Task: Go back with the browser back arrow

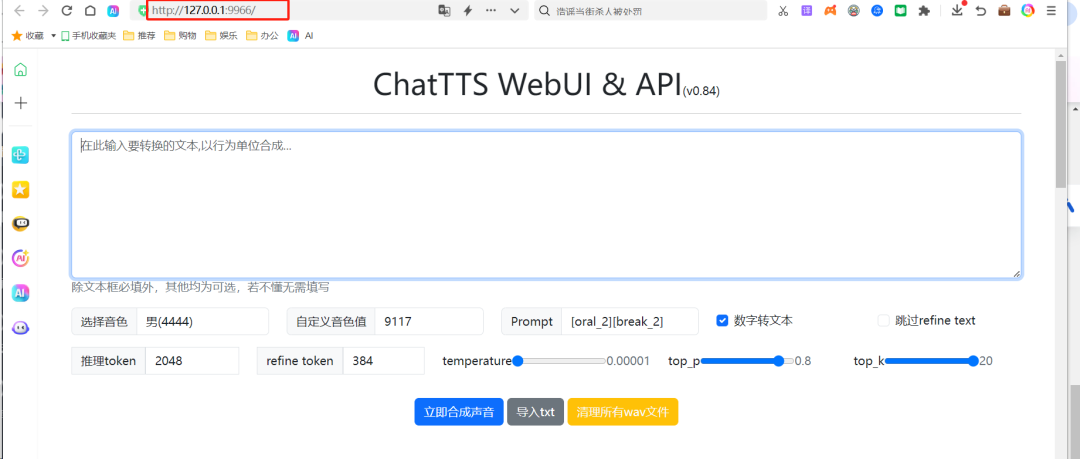Action: [x=19, y=10]
